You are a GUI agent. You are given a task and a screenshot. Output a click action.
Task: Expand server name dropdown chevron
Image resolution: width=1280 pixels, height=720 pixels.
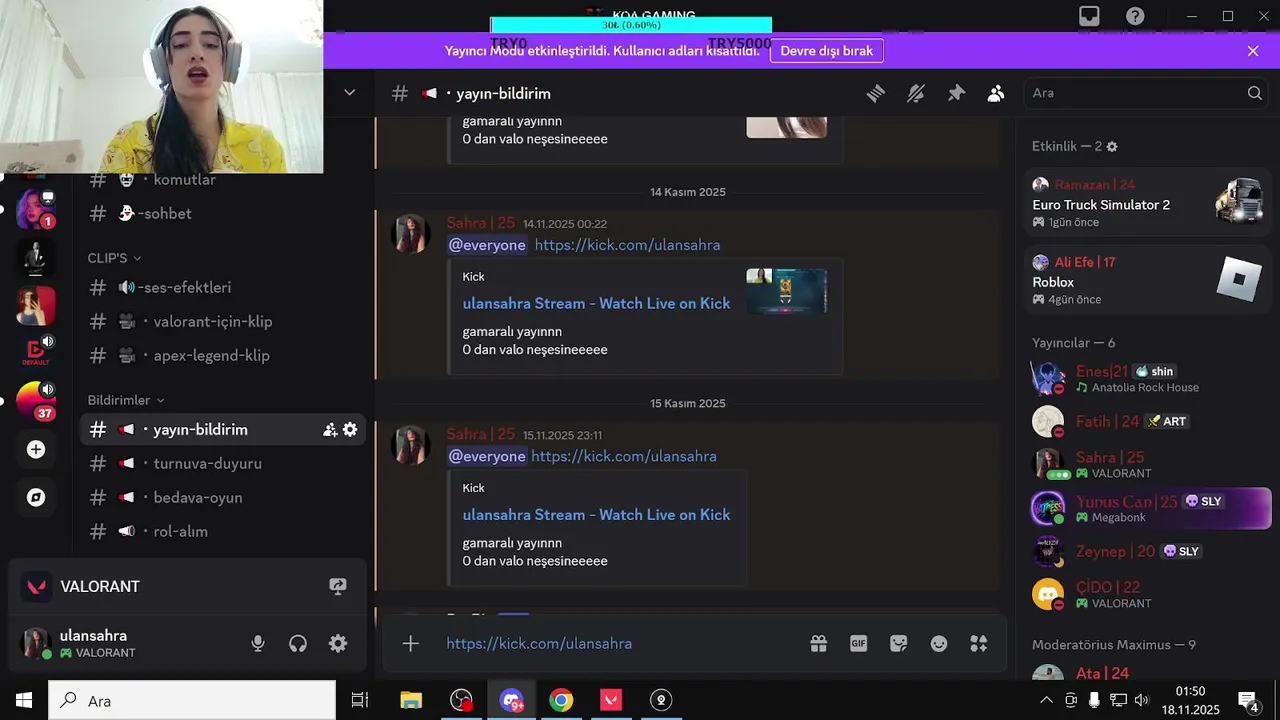point(349,92)
